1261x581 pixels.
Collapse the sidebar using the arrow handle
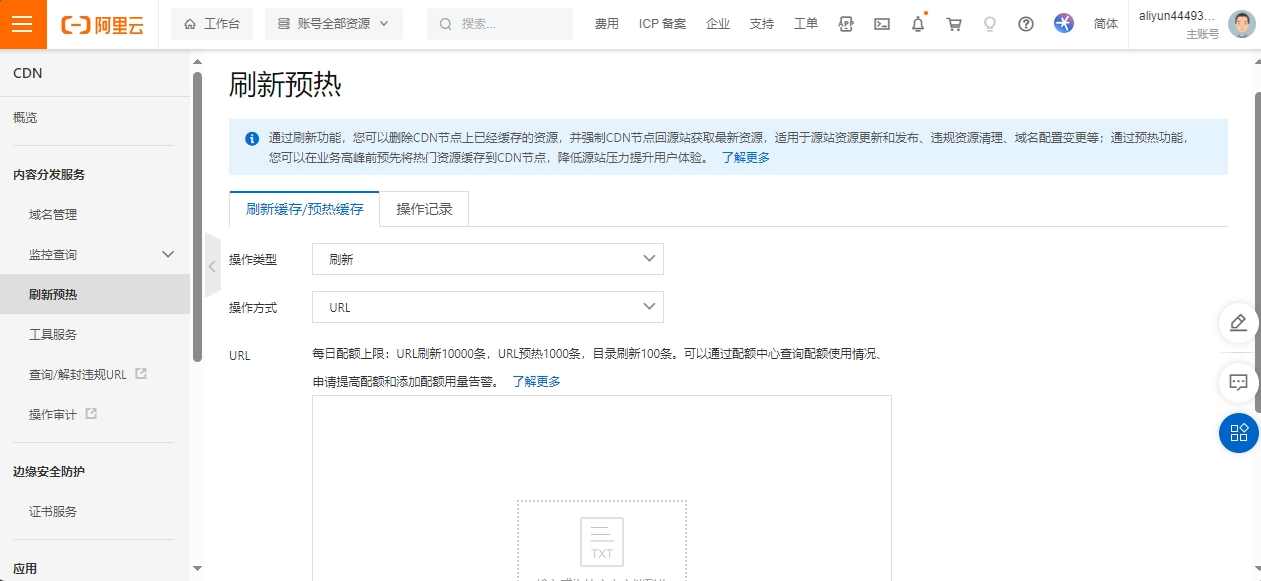click(212, 266)
